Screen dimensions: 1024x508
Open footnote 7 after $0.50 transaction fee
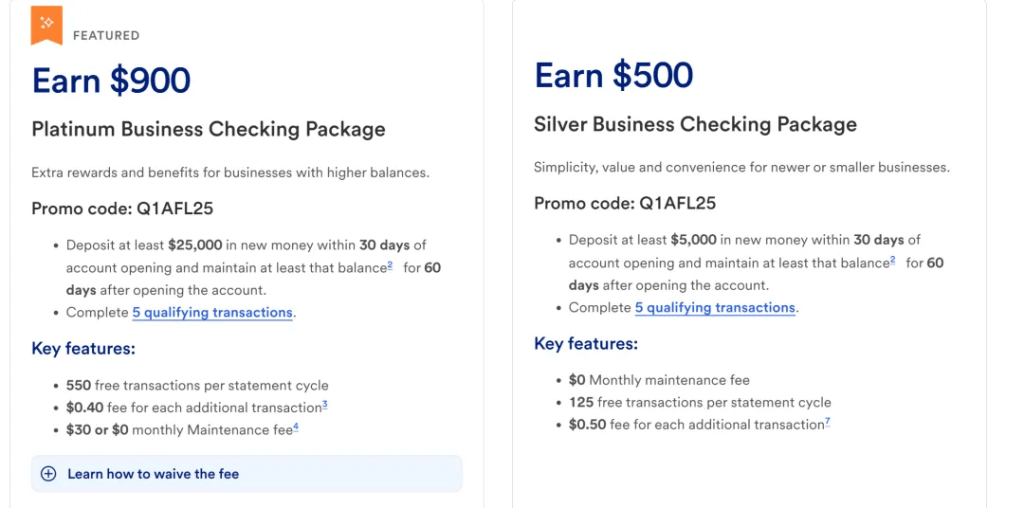click(828, 422)
